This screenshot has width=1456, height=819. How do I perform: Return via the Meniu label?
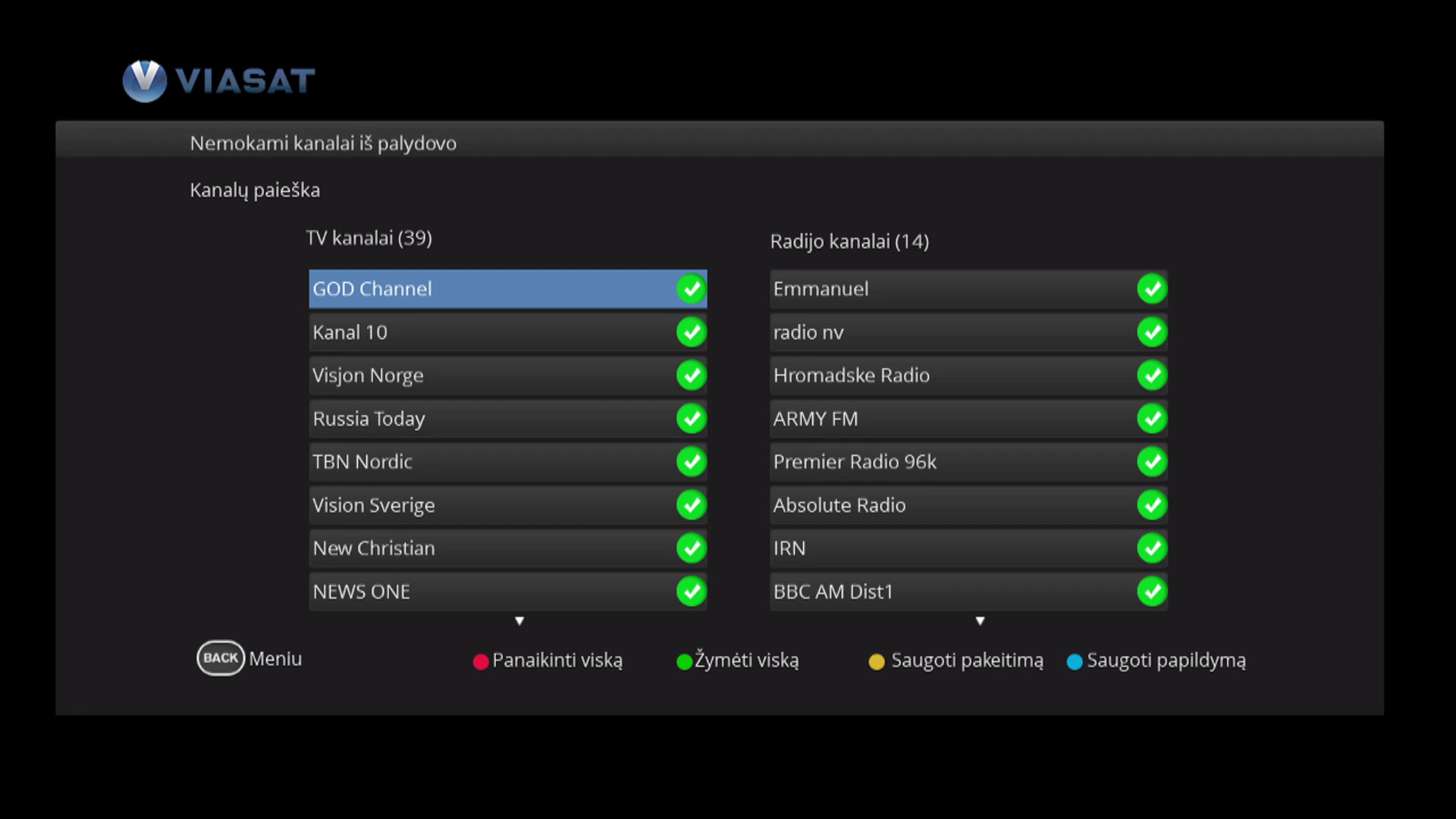(275, 659)
